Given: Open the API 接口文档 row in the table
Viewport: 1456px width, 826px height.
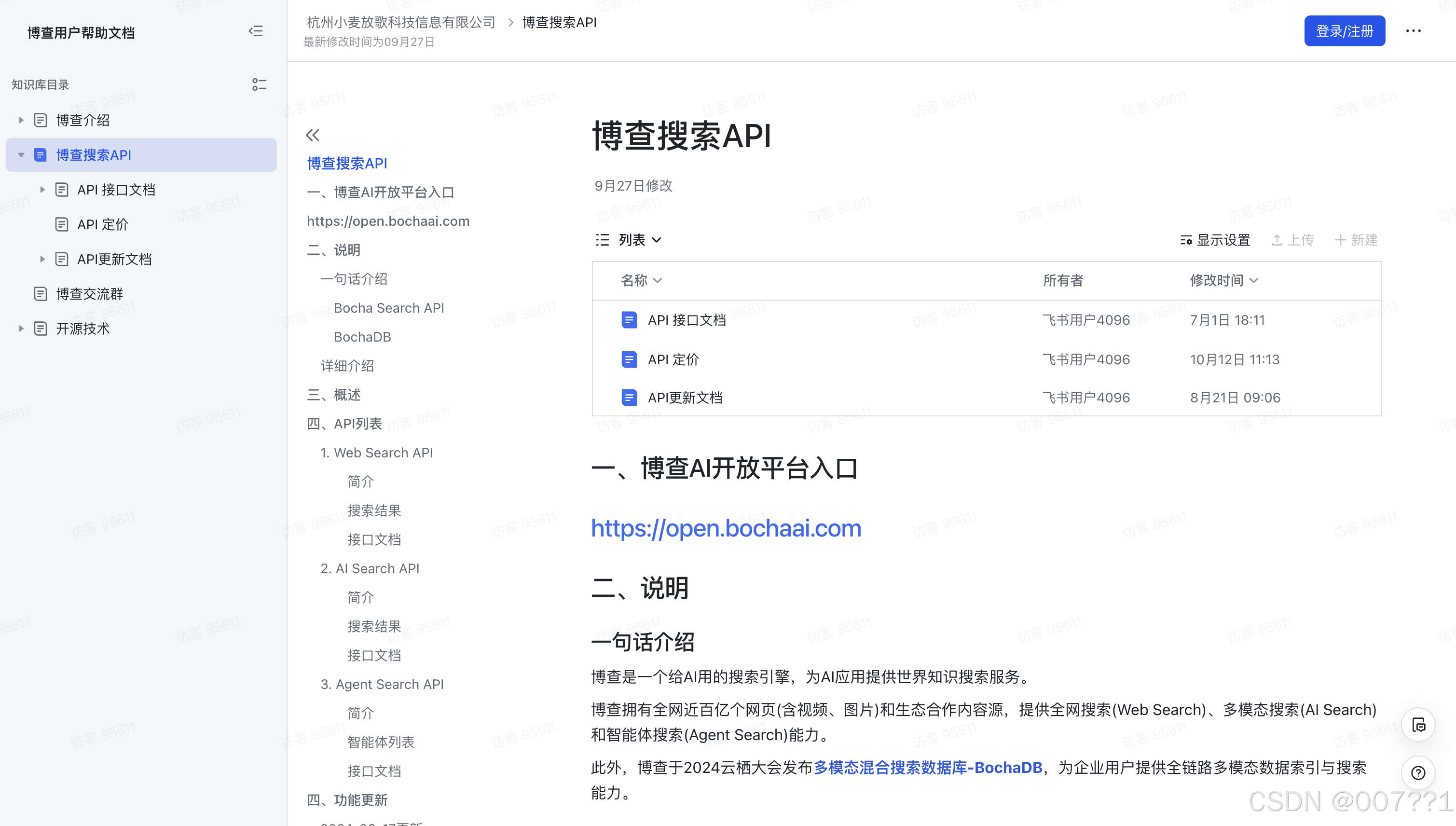Looking at the screenshot, I should point(987,320).
